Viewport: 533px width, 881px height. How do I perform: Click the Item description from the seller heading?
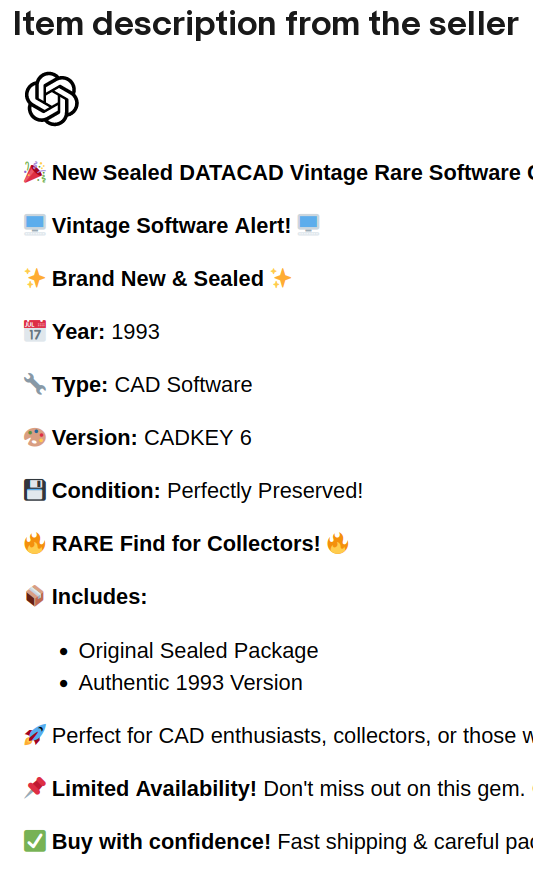click(266, 24)
